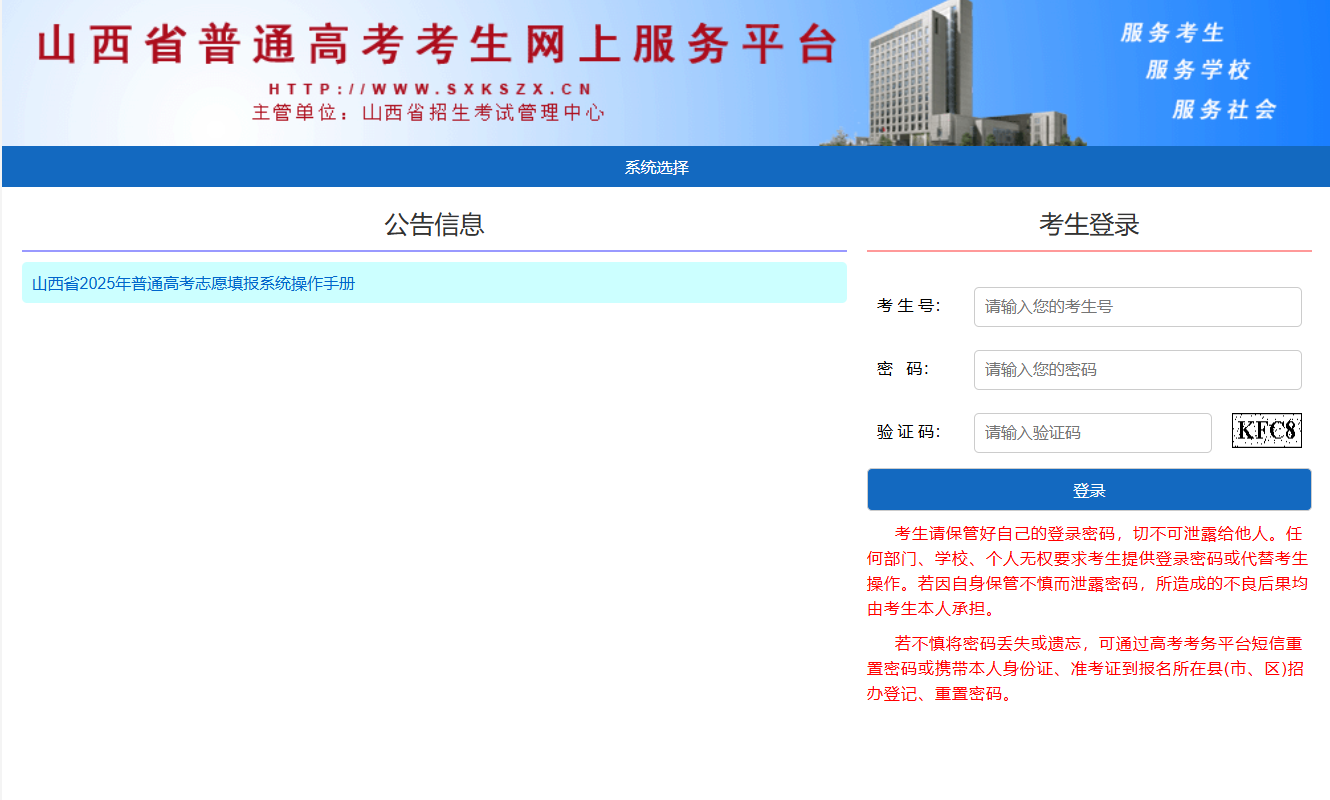Screen dimensions: 1330x800
Task: Click the 考生号 field label
Action: coord(909,306)
